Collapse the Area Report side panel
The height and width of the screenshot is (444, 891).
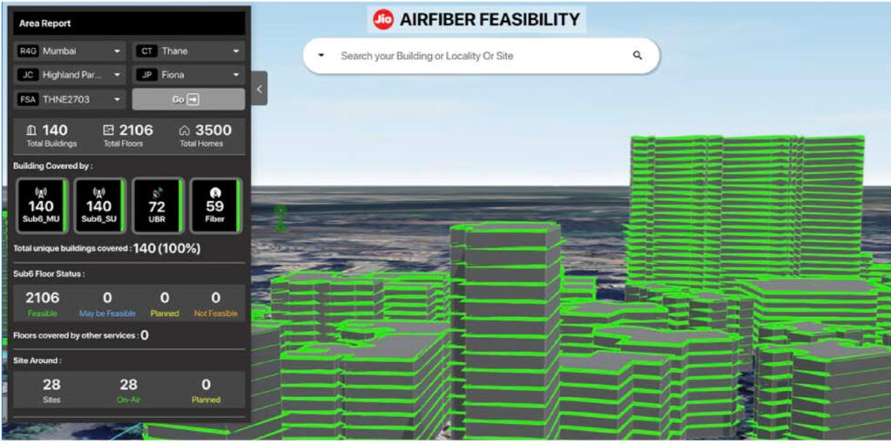259,89
